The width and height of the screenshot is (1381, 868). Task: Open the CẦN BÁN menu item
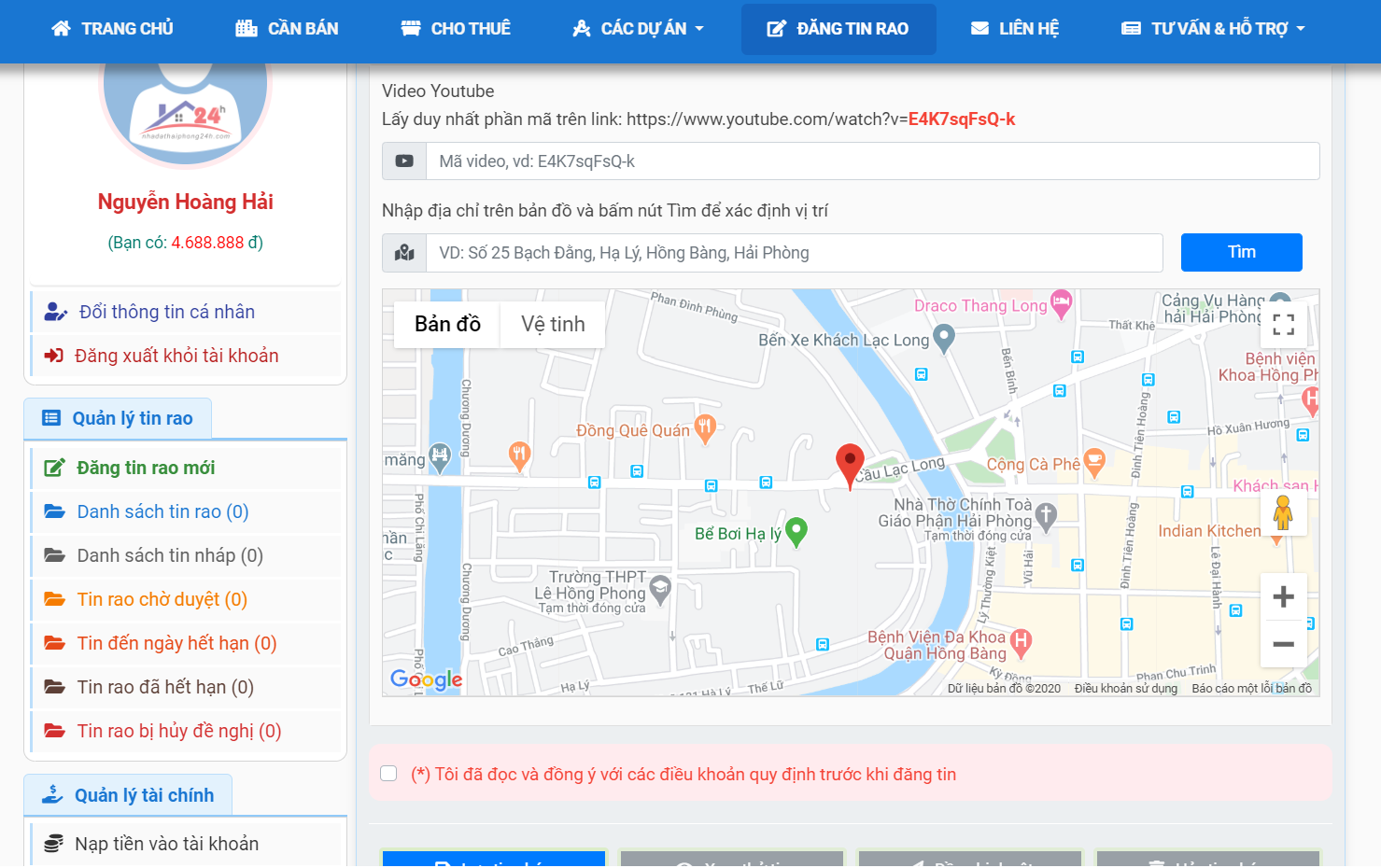(287, 29)
